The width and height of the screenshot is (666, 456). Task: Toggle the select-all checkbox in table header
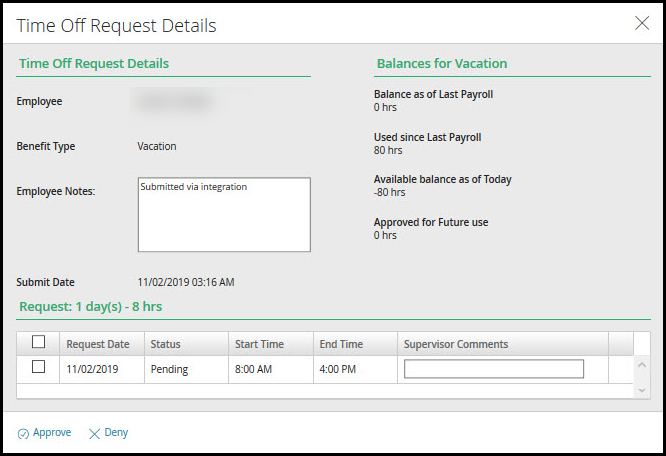(x=39, y=343)
